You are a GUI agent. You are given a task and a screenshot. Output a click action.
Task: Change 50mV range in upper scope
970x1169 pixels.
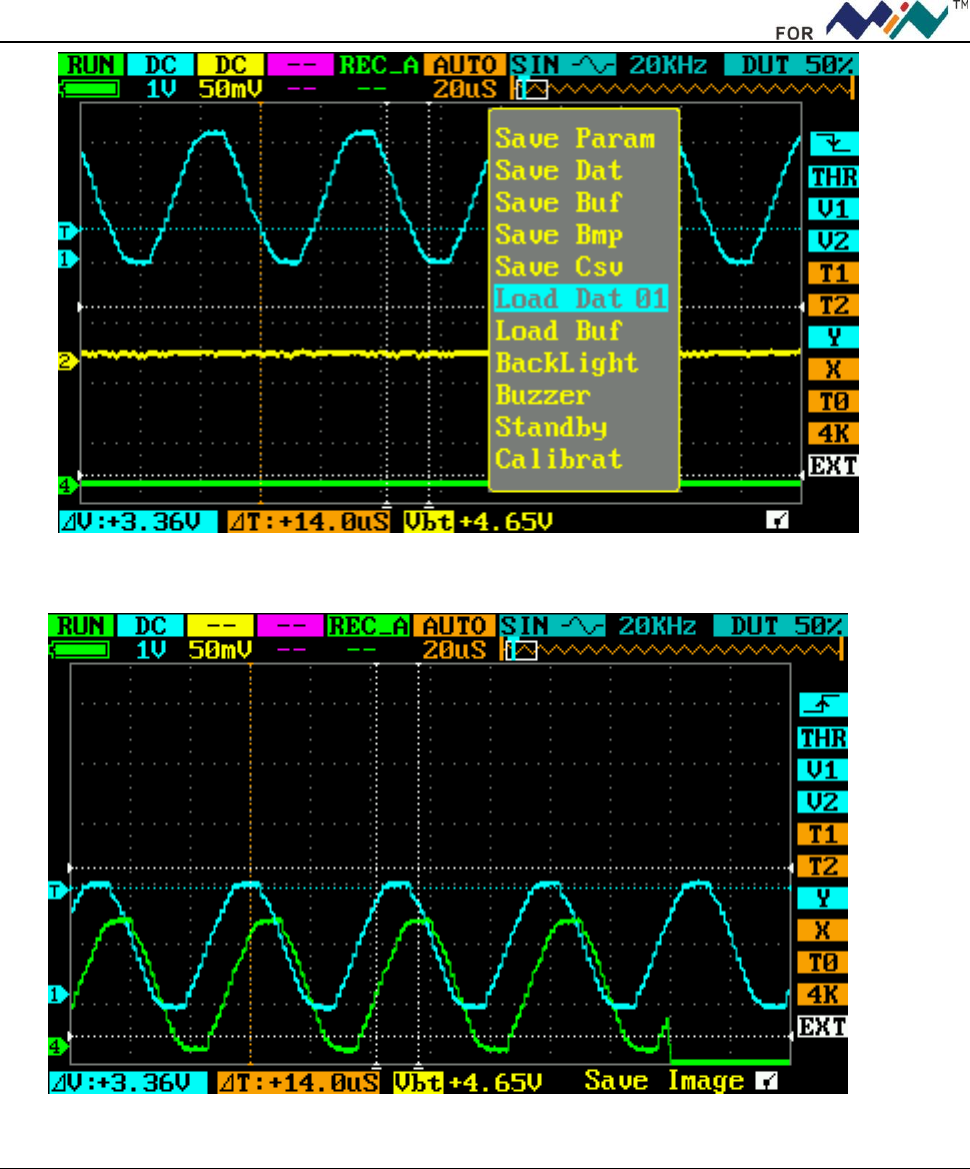coord(231,89)
